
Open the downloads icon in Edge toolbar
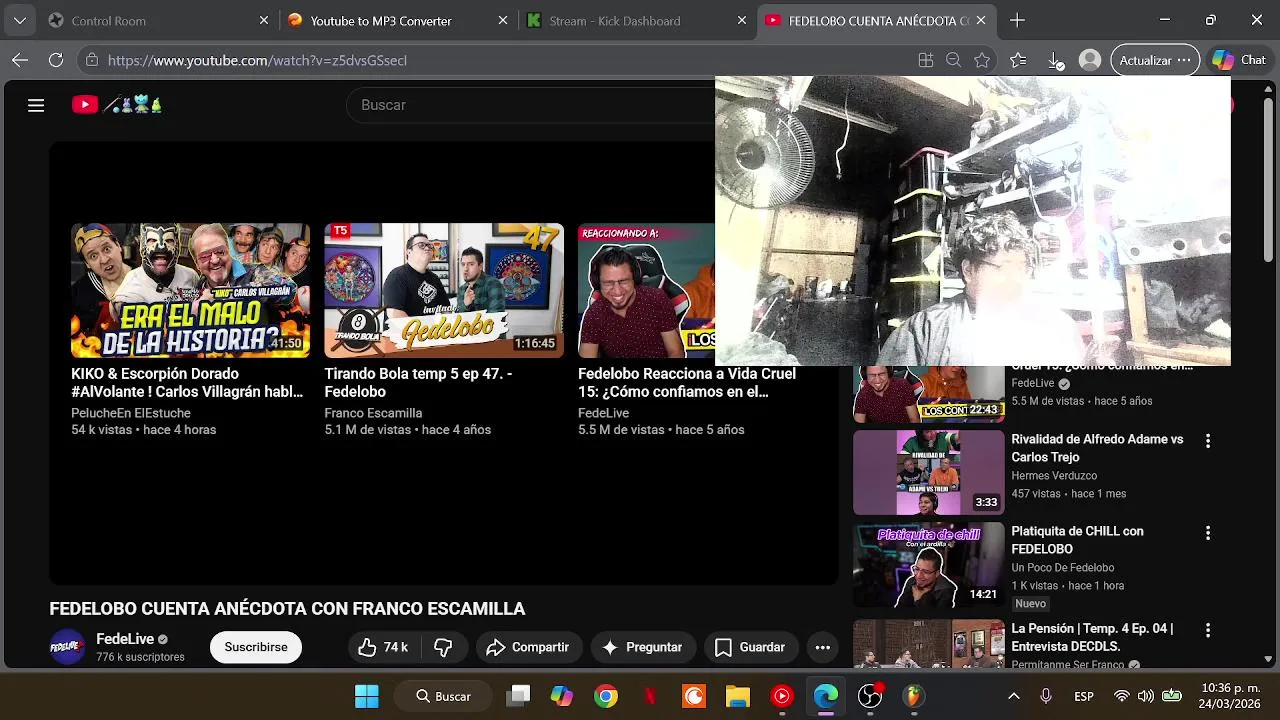pyautogui.click(x=1056, y=60)
